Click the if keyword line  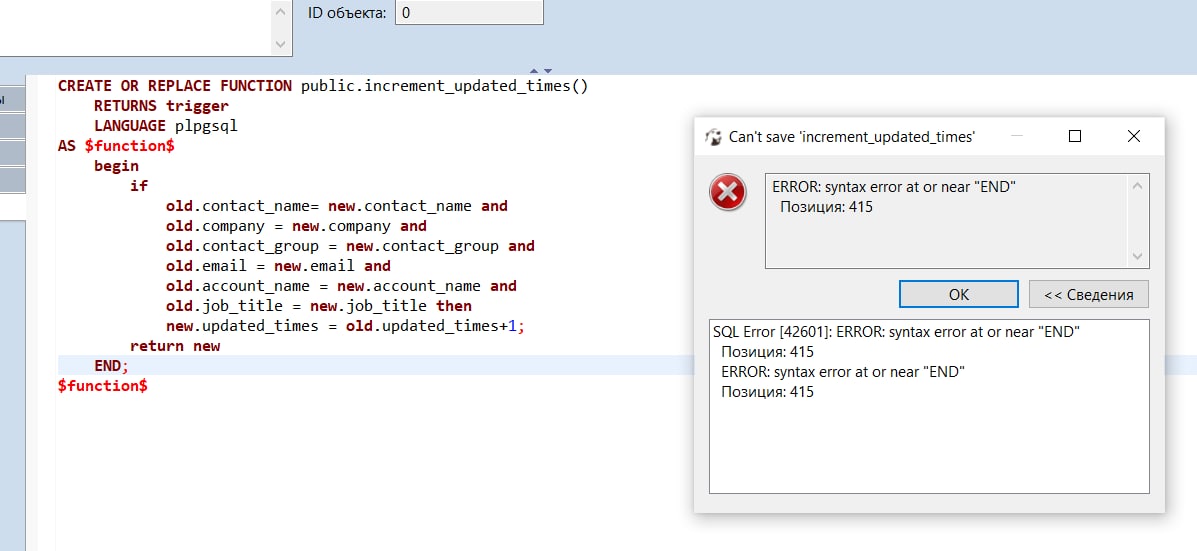tap(139, 185)
